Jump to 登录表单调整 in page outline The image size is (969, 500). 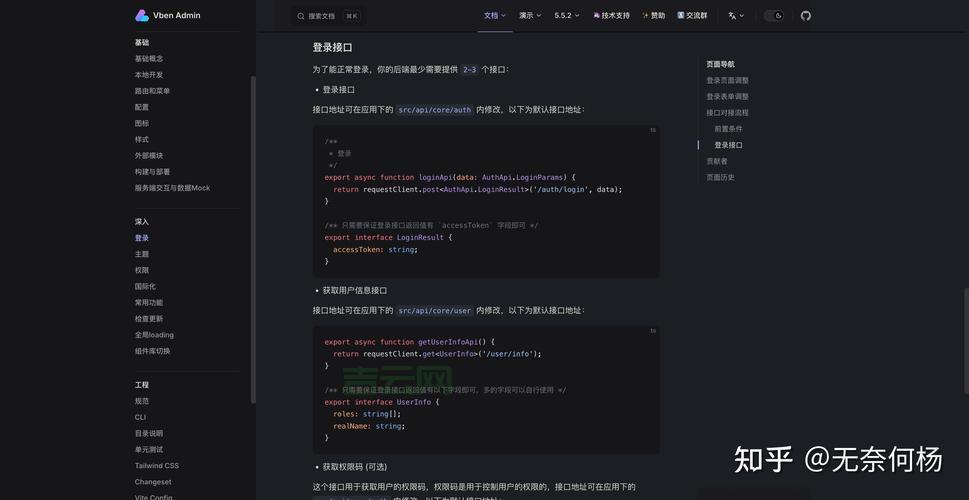pyautogui.click(x=727, y=96)
